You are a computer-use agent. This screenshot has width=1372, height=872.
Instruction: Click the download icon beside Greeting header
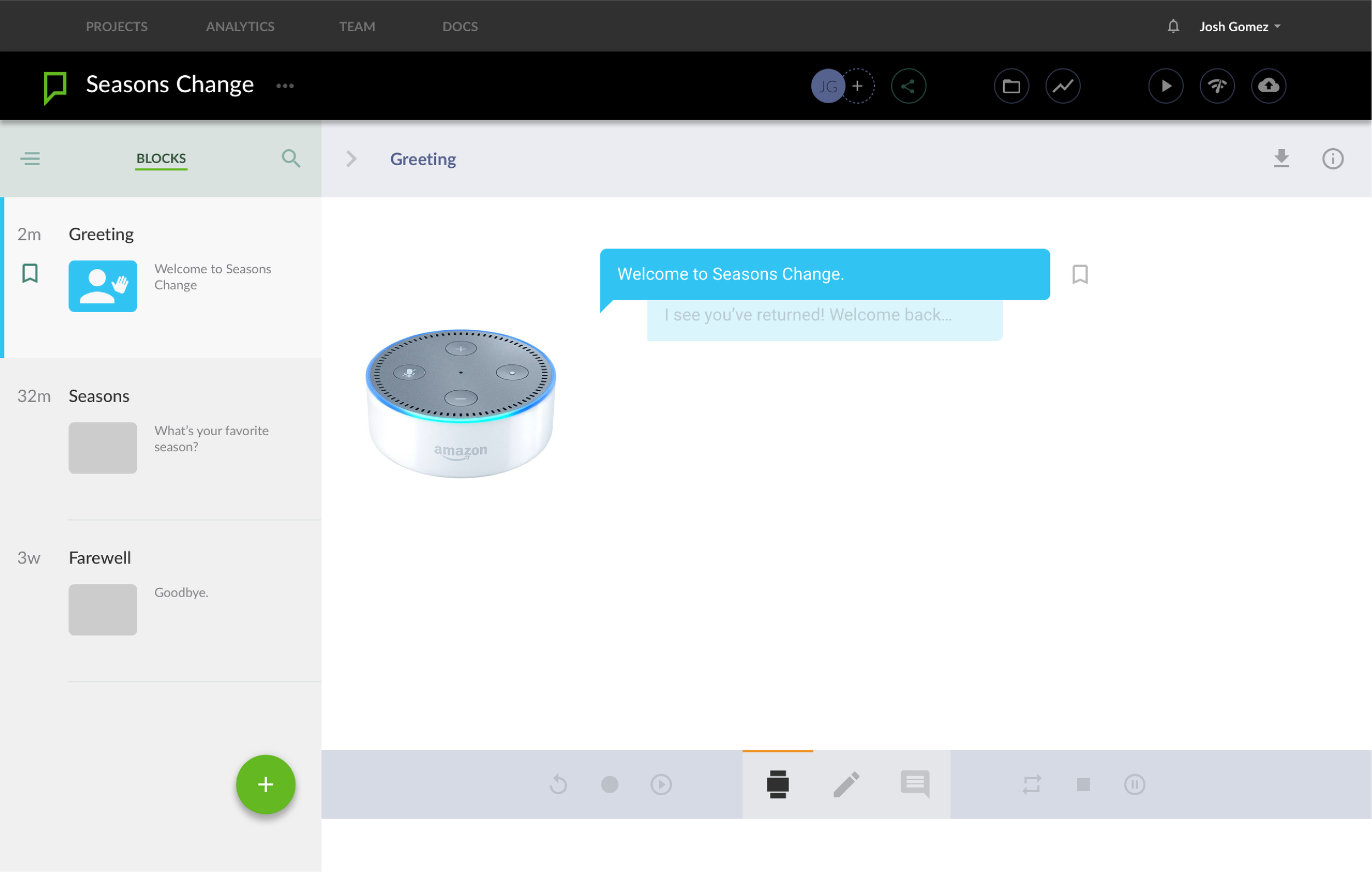[x=1281, y=159]
